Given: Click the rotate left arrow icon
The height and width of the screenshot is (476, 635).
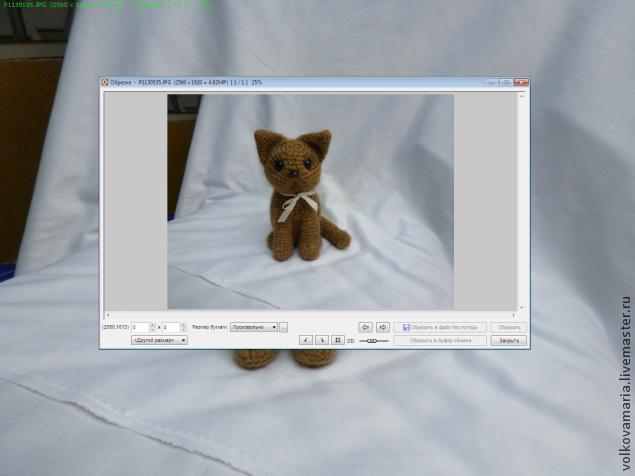Looking at the screenshot, I should click(x=366, y=327).
